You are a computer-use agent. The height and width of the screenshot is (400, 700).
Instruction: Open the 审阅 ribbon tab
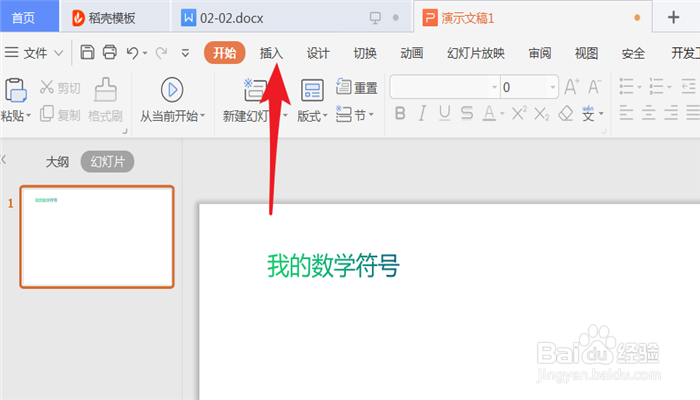[x=540, y=54]
